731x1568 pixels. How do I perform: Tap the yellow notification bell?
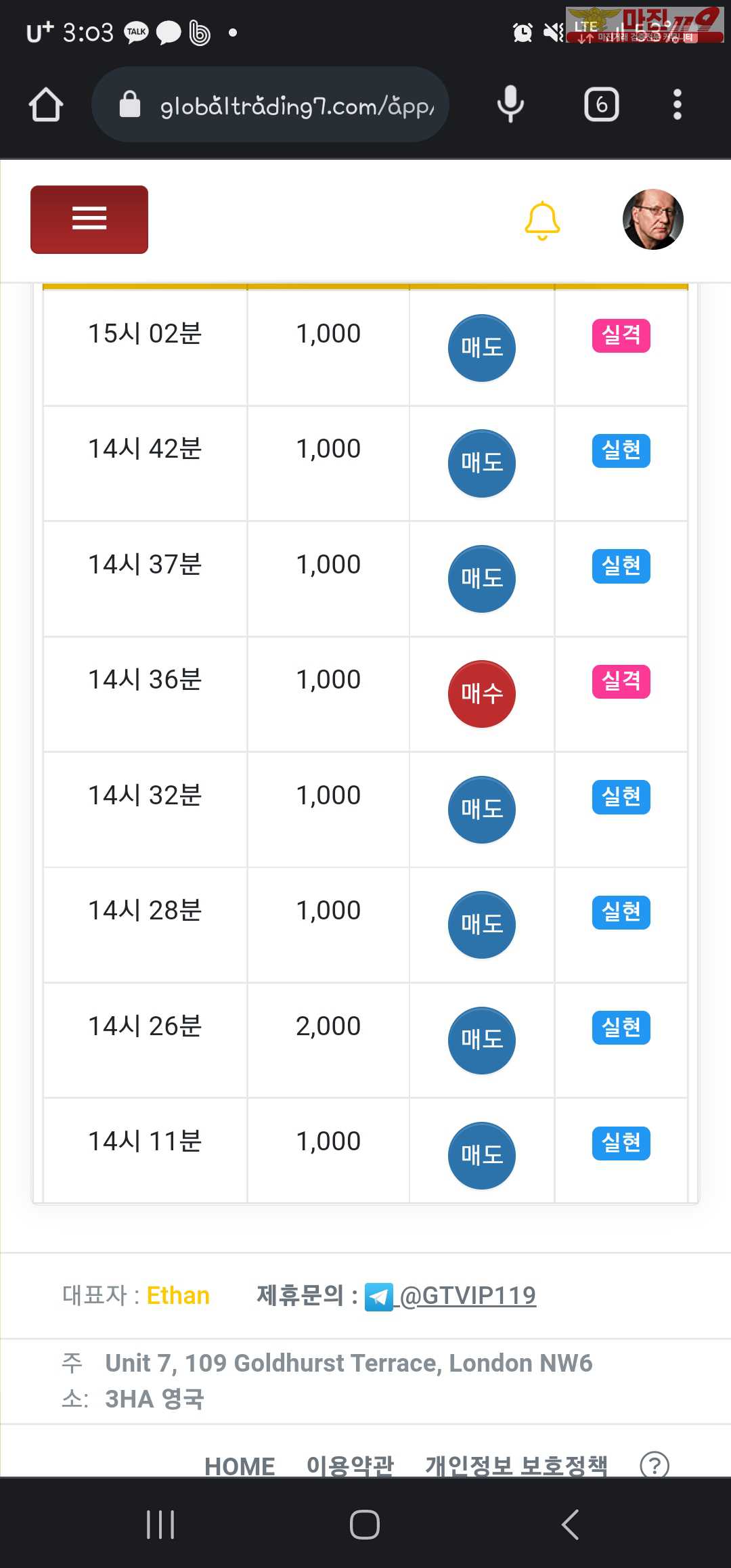click(542, 220)
